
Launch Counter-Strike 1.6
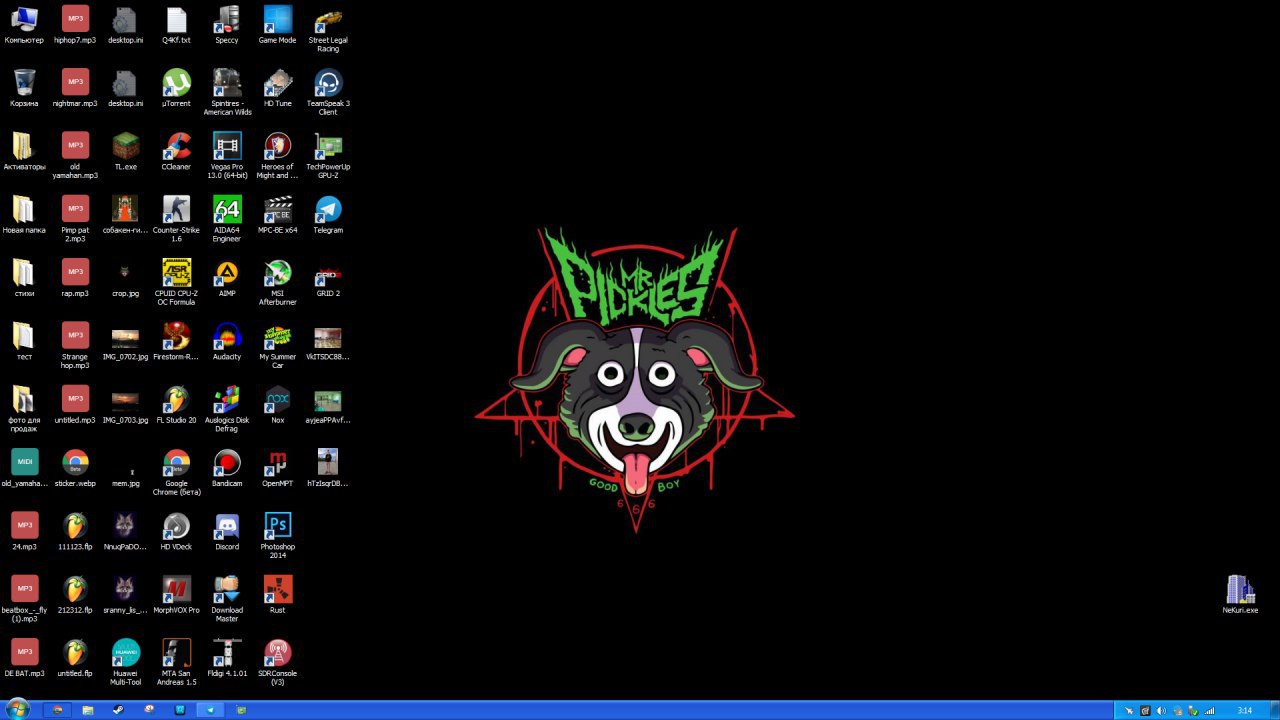tap(176, 219)
